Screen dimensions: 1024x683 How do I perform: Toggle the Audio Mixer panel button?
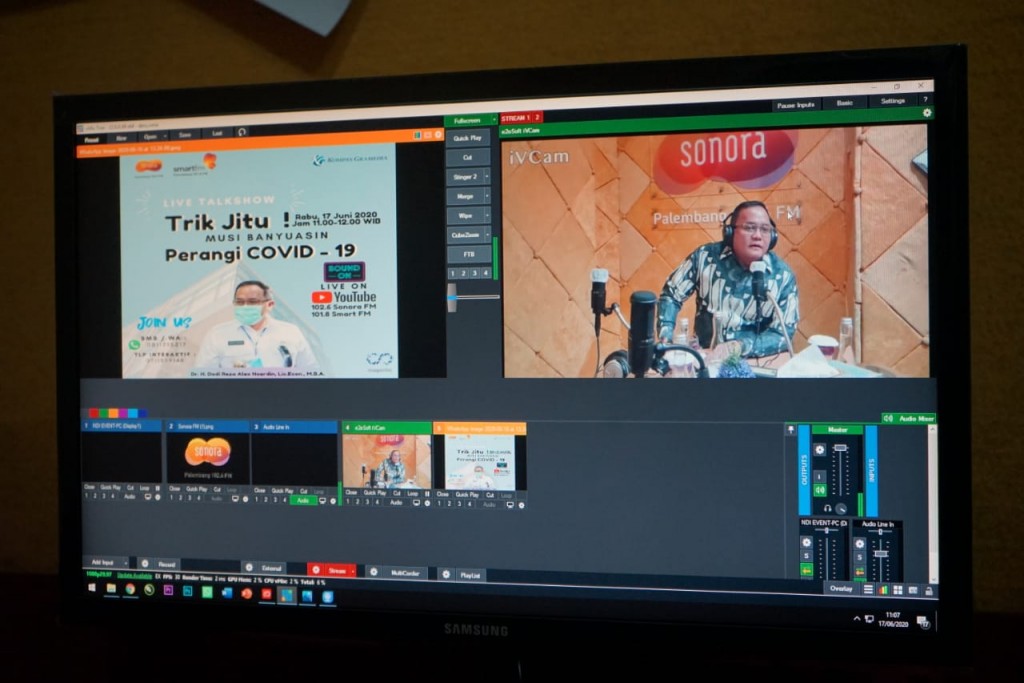pos(909,418)
